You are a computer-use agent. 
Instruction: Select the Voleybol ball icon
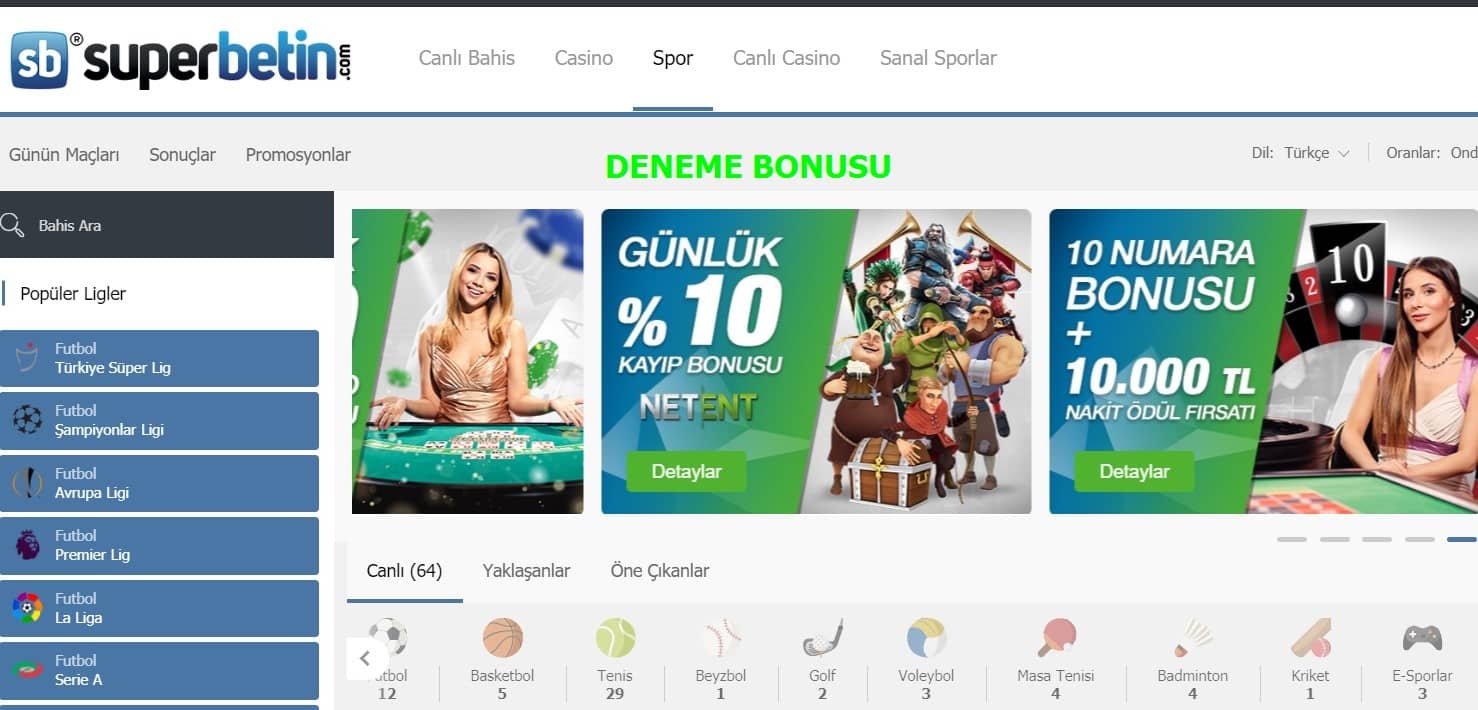(927, 637)
